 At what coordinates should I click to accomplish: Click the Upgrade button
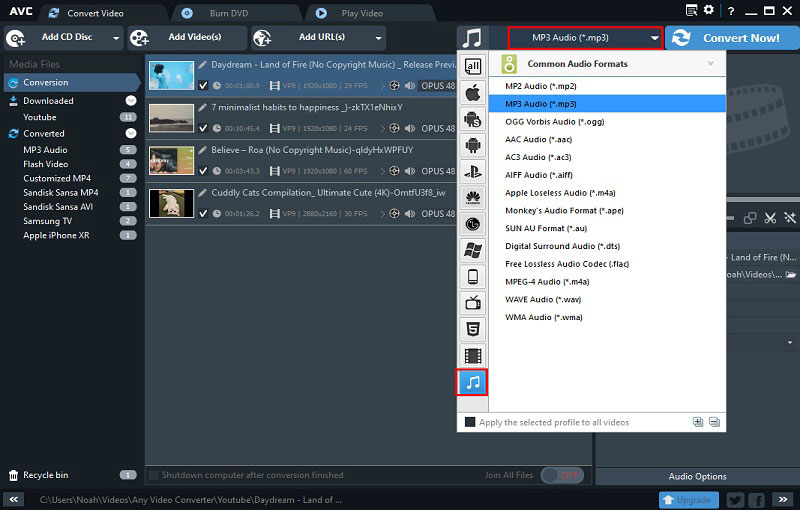[688, 500]
